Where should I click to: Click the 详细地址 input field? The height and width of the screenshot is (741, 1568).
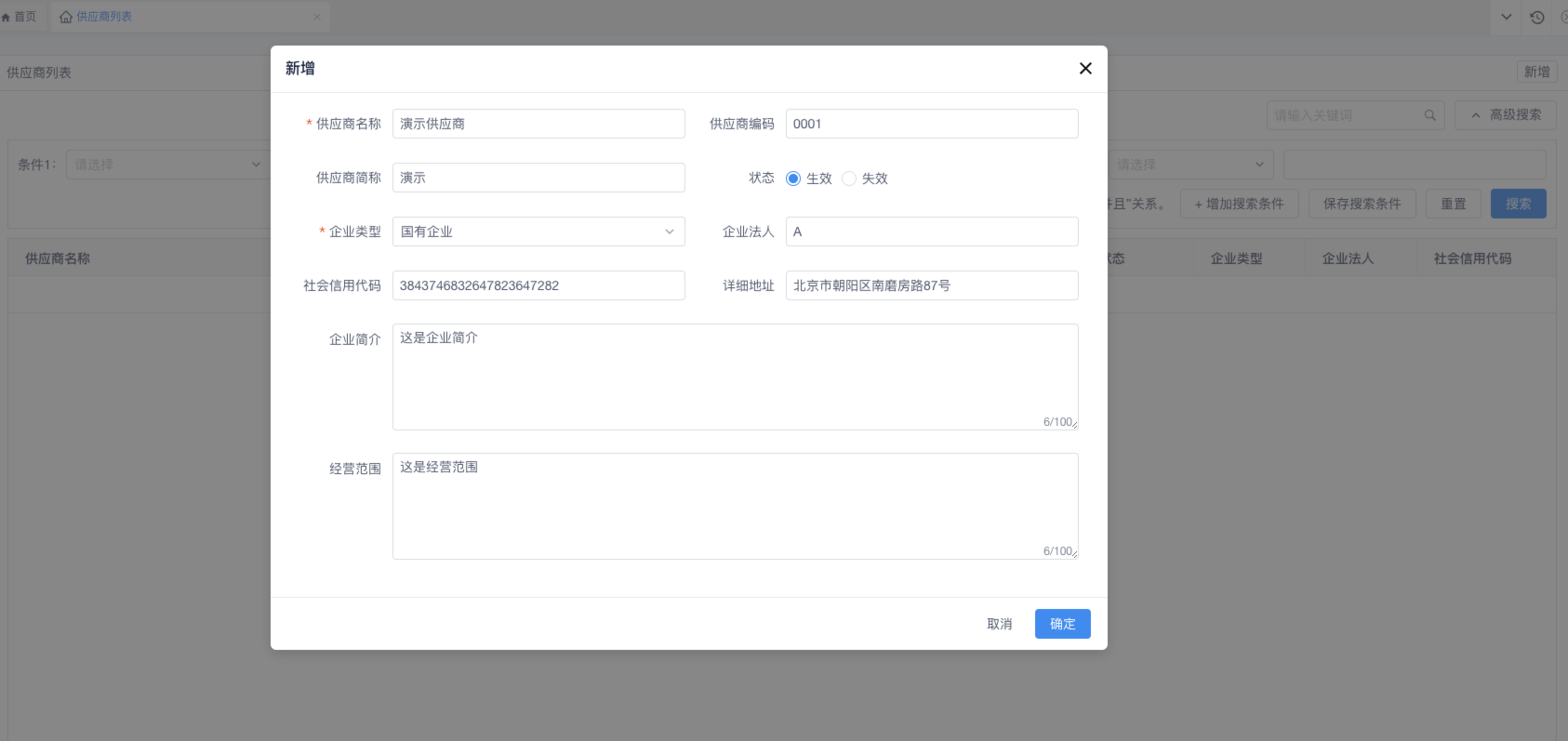tap(931, 285)
